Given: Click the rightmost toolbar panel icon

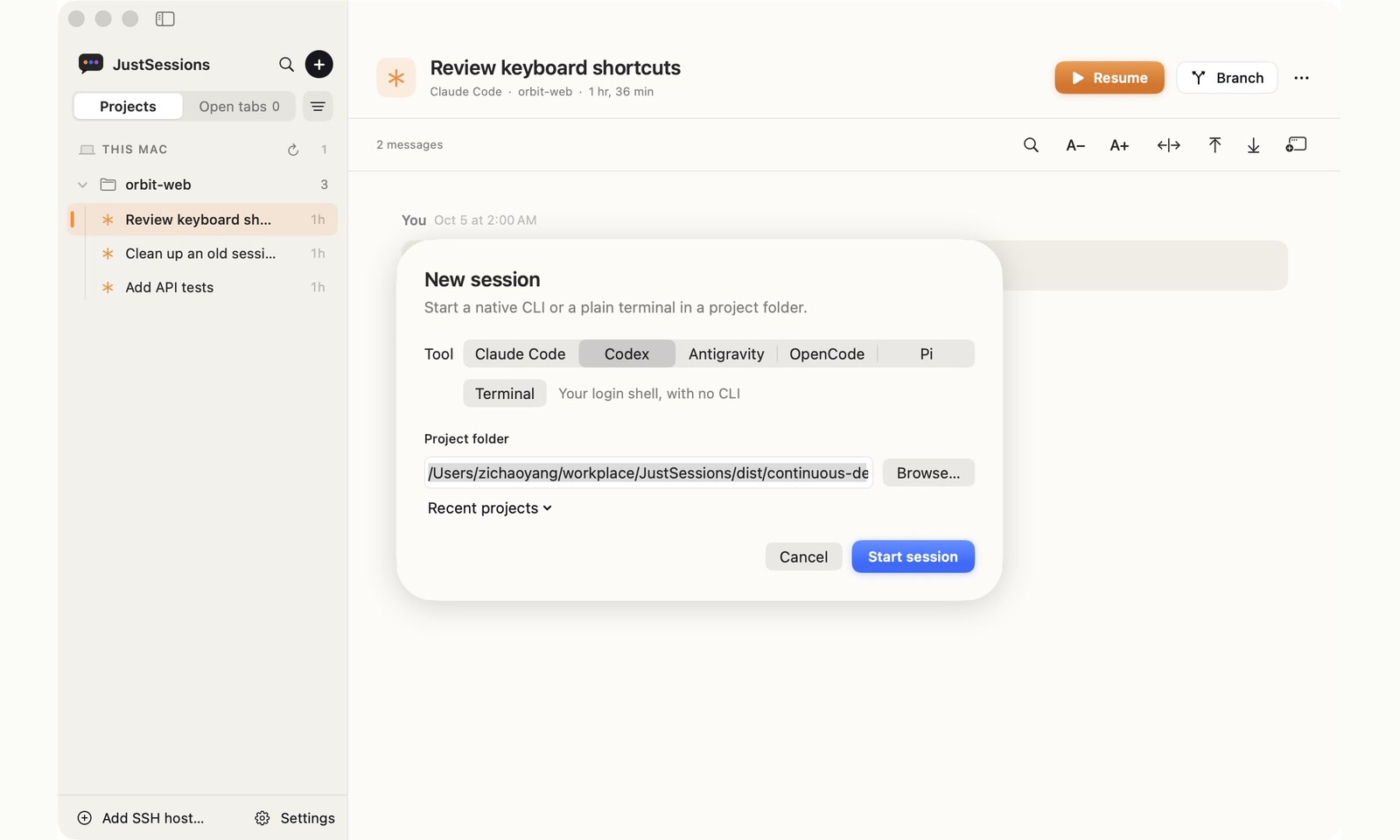Looking at the screenshot, I should tap(1296, 144).
